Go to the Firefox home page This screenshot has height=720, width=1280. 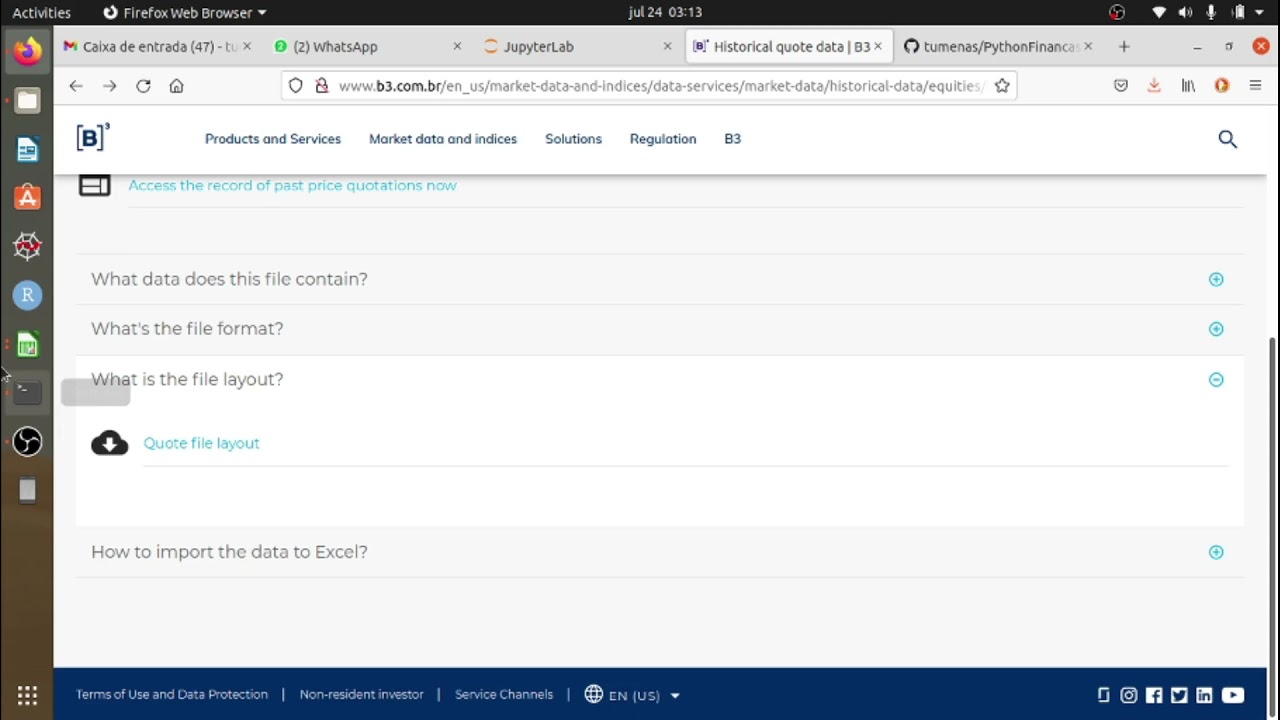click(x=176, y=86)
